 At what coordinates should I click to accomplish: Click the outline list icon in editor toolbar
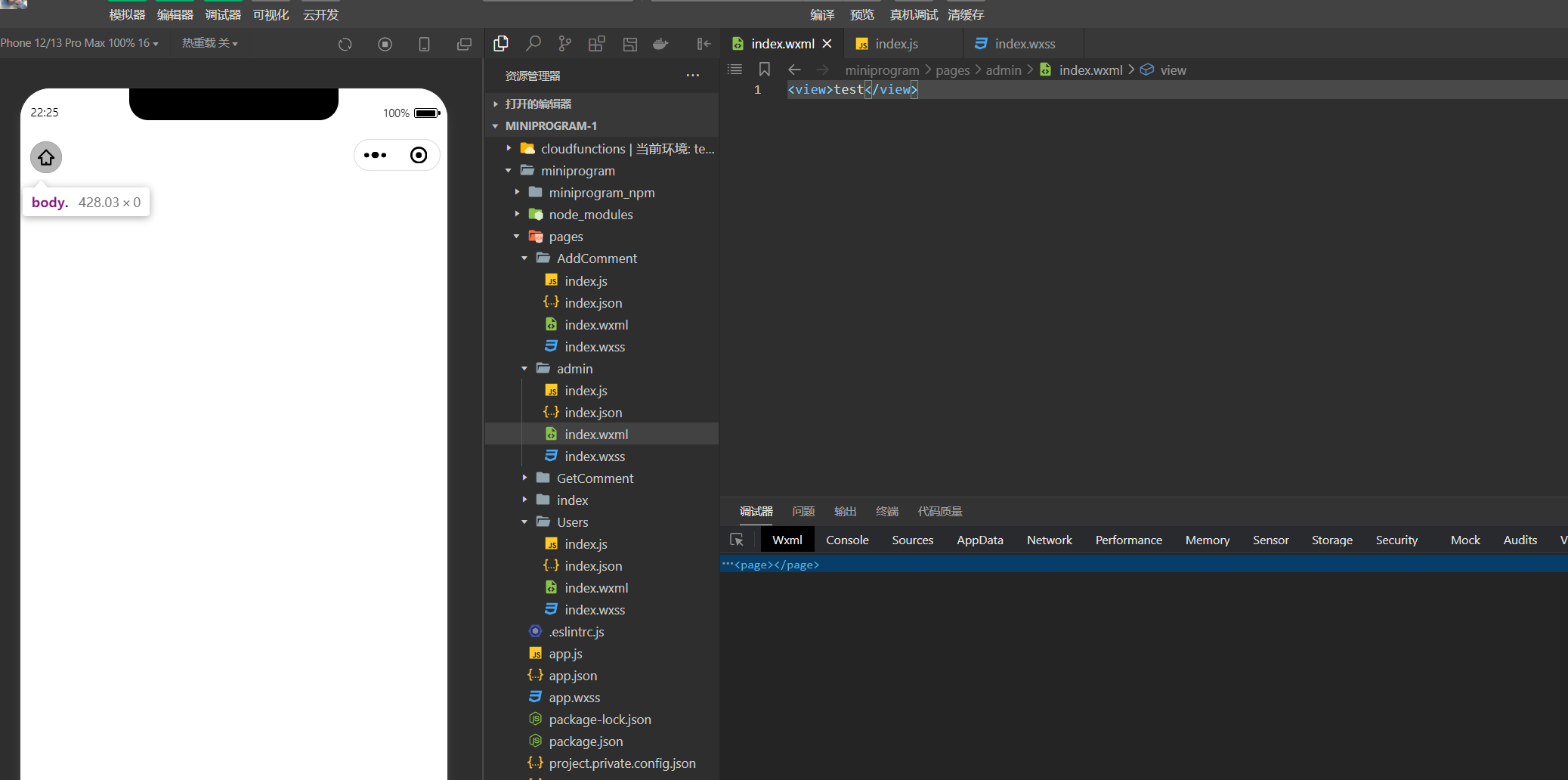pyautogui.click(x=735, y=70)
